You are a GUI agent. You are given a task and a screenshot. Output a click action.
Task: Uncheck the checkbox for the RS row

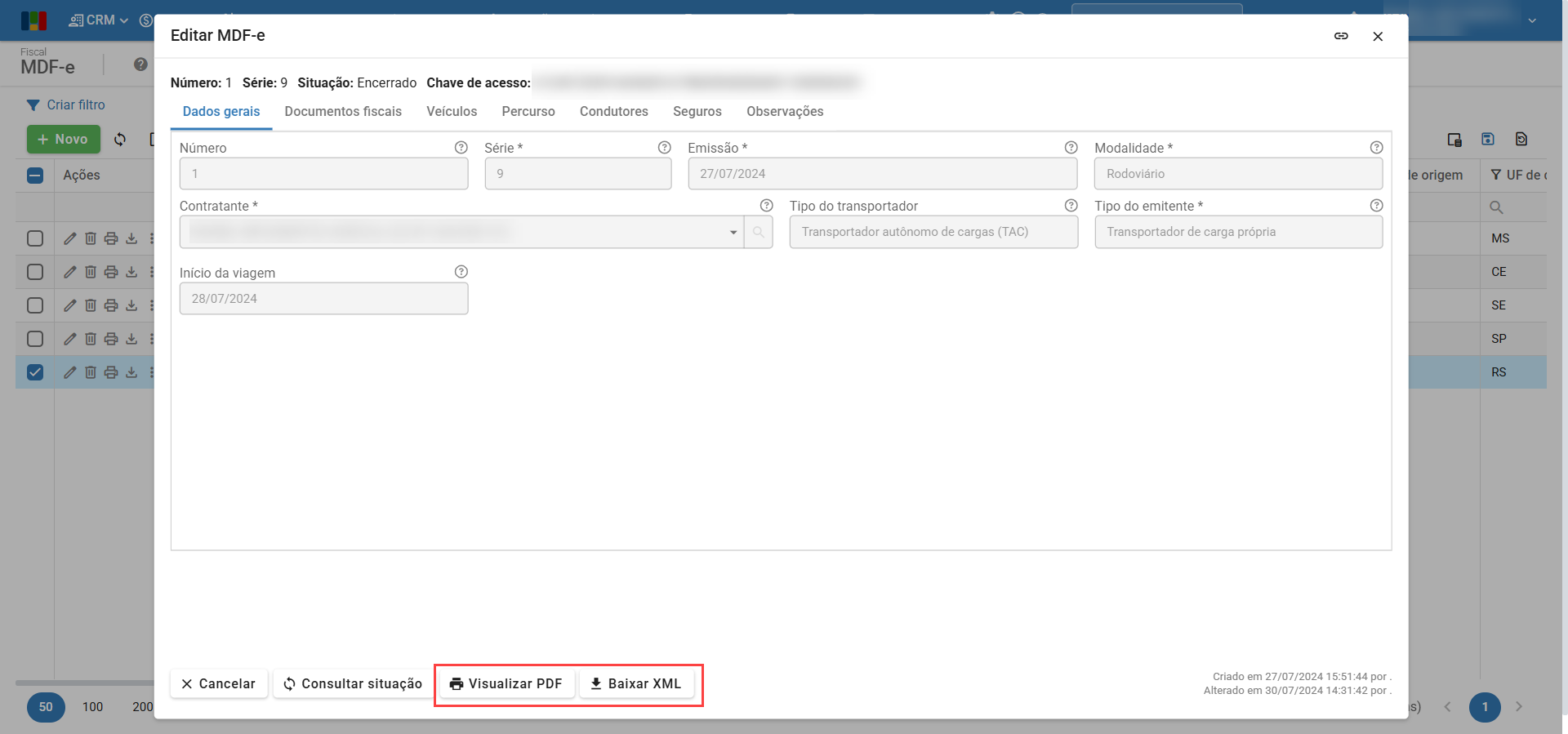(35, 372)
